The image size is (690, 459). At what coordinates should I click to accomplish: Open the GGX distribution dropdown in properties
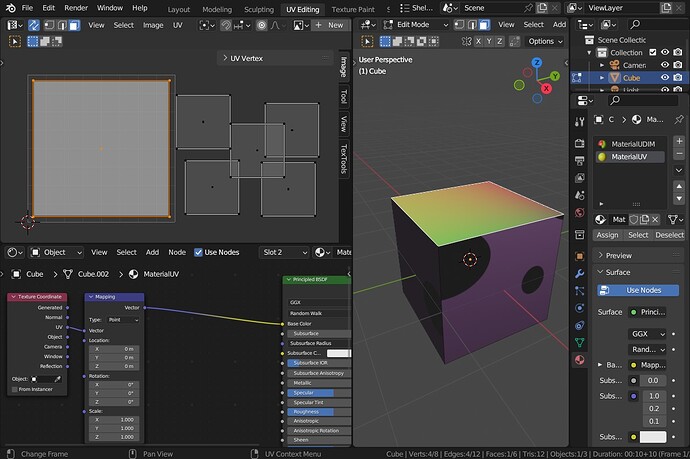pos(647,334)
